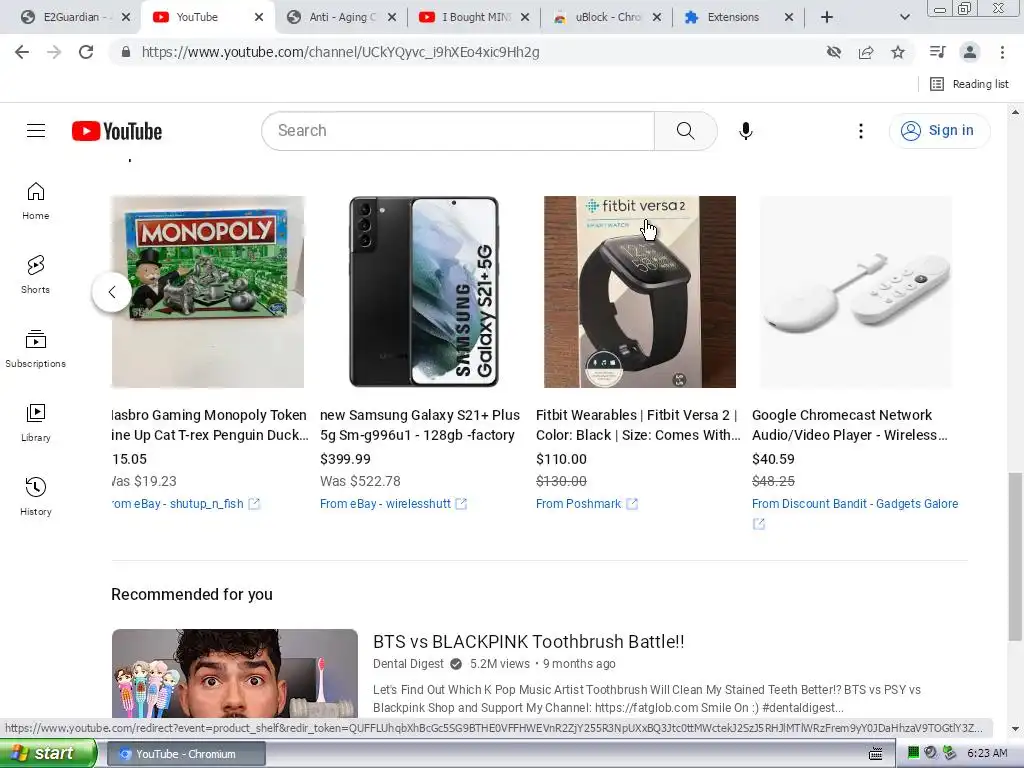Click the $399.99 price

[x=345, y=459]
